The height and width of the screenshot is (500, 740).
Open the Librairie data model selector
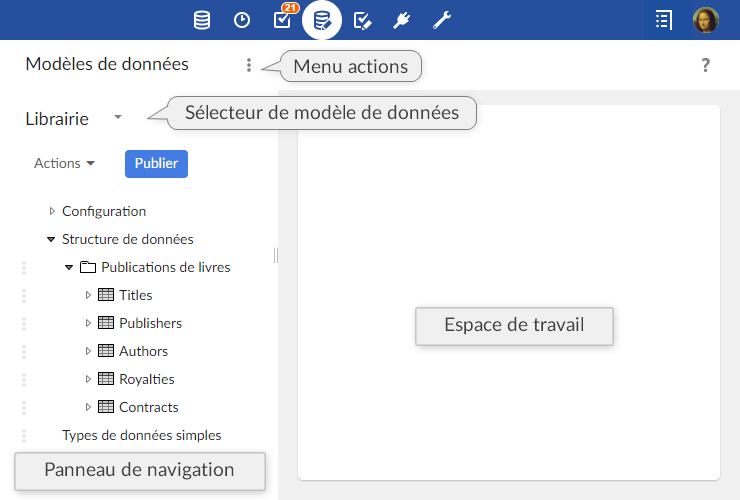(118, 118)
